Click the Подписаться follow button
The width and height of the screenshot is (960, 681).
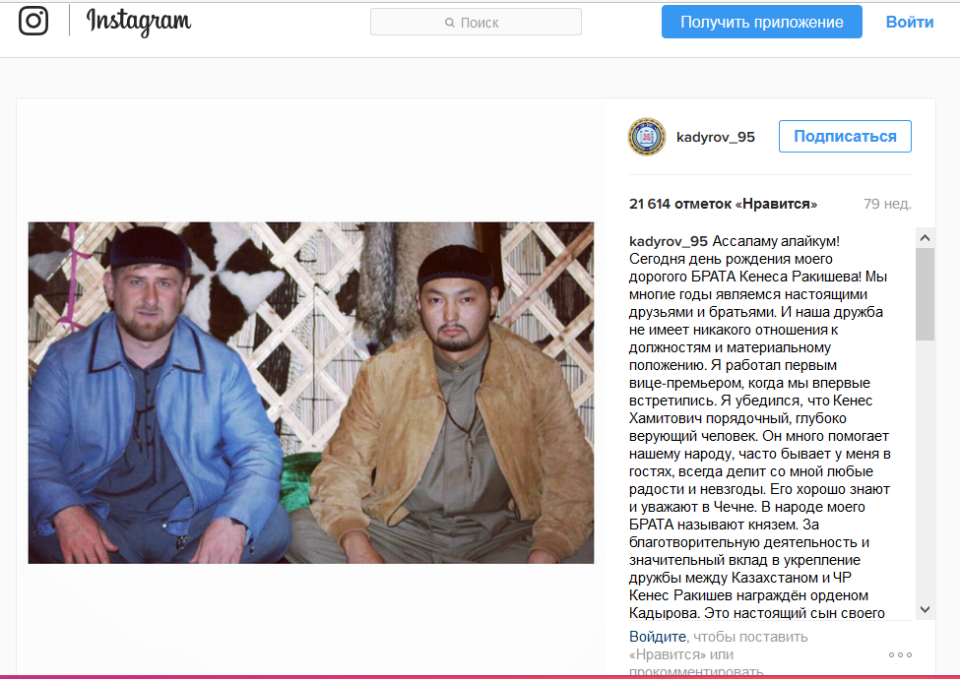[845, 136]
